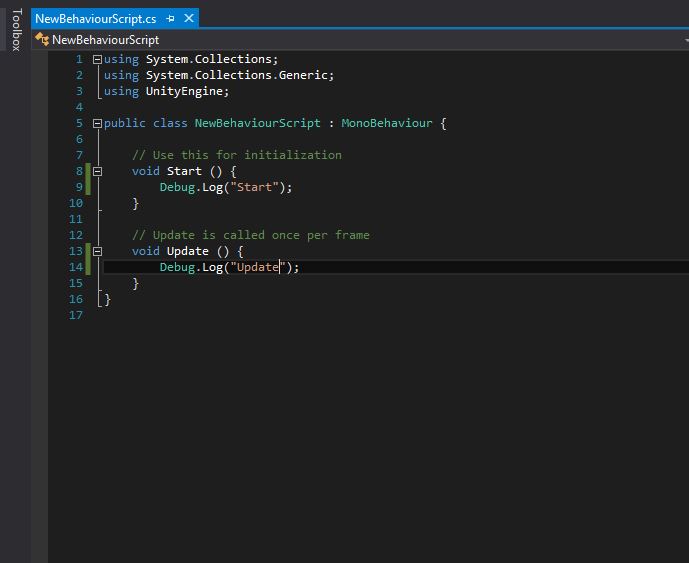
Task: Open the Toolbox side panel
Action: coord(15,30)
